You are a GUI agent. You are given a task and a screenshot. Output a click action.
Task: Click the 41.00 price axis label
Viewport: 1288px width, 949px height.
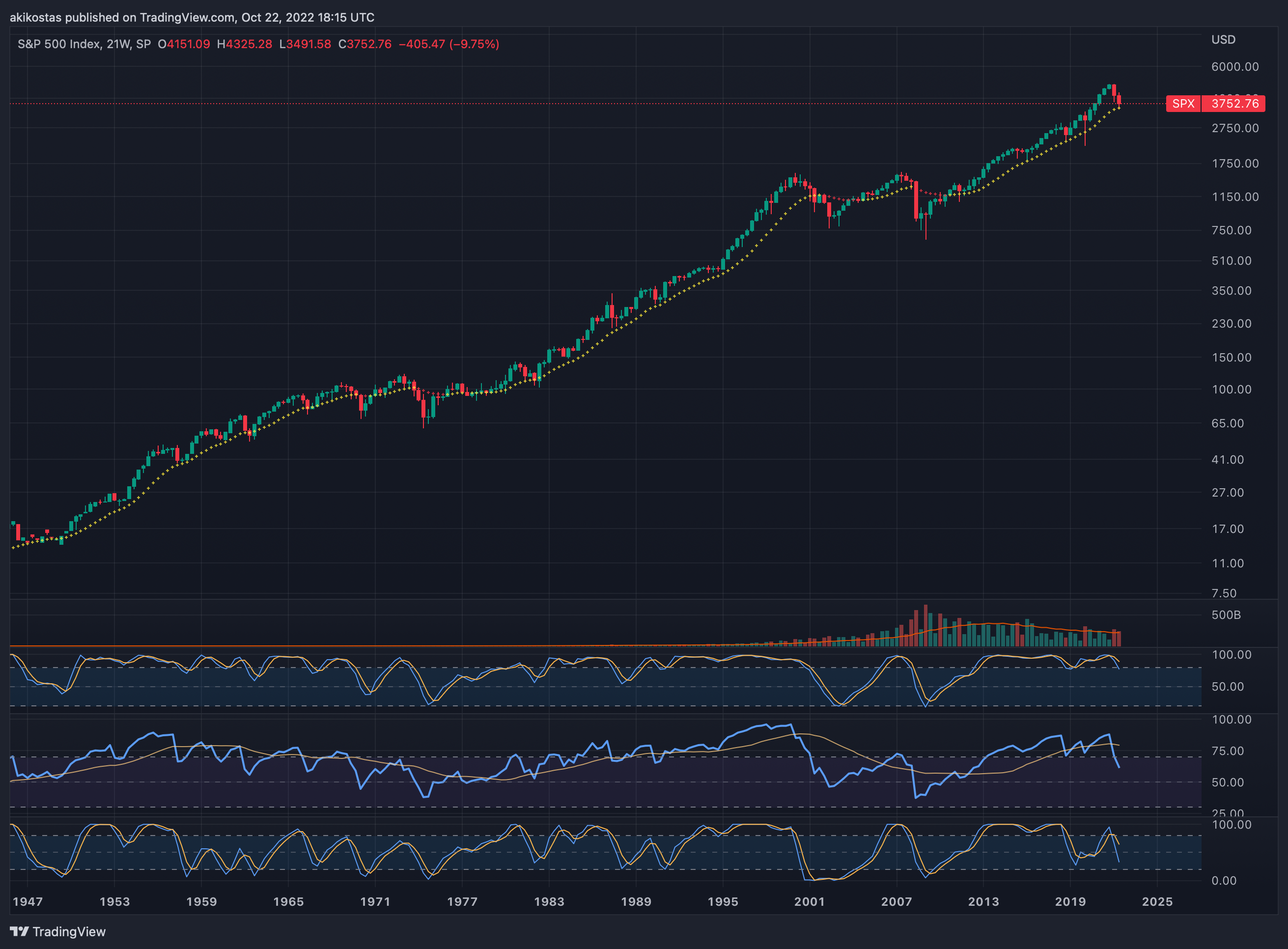coord(1228,460)
